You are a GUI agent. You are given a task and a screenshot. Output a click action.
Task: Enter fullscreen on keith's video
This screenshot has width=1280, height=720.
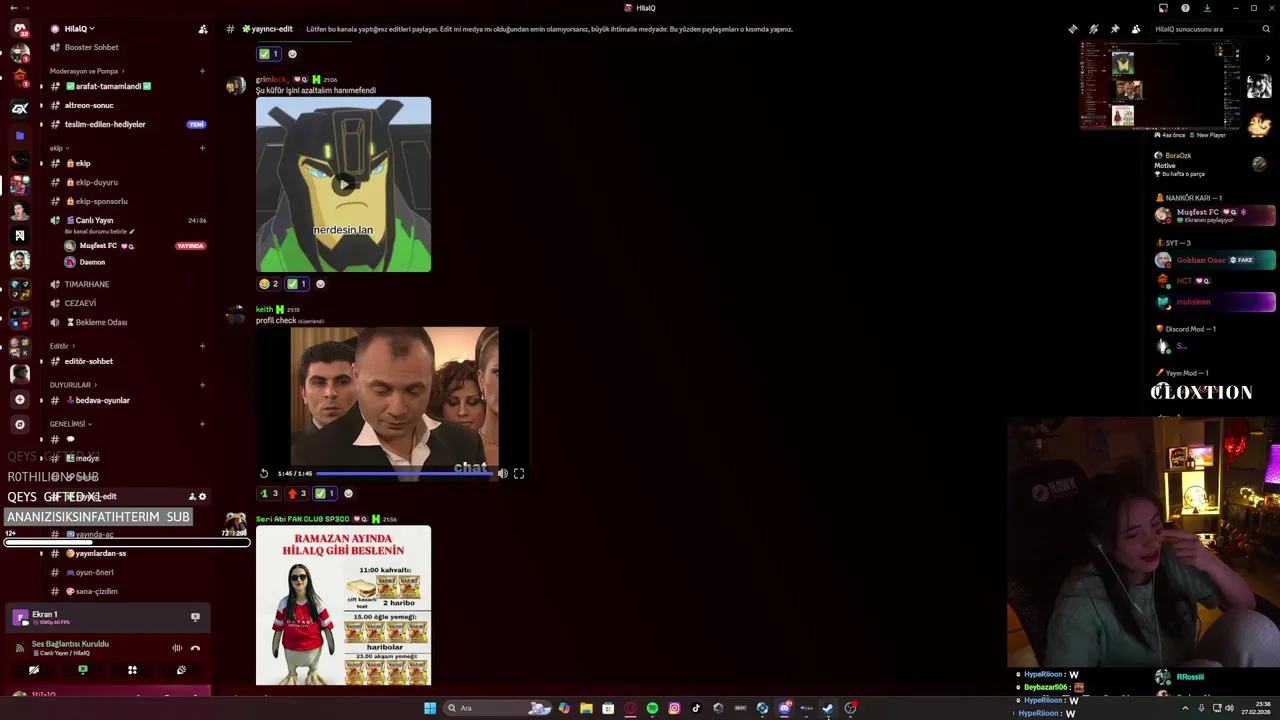pos(519,473)
